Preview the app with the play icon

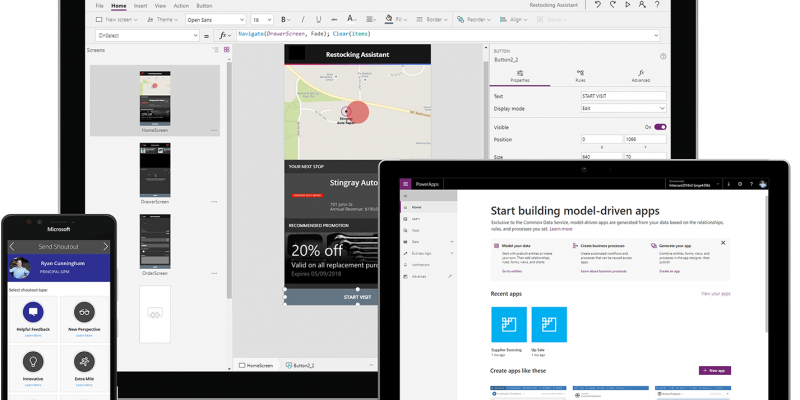pyautogui.click(x=628, y=5)
